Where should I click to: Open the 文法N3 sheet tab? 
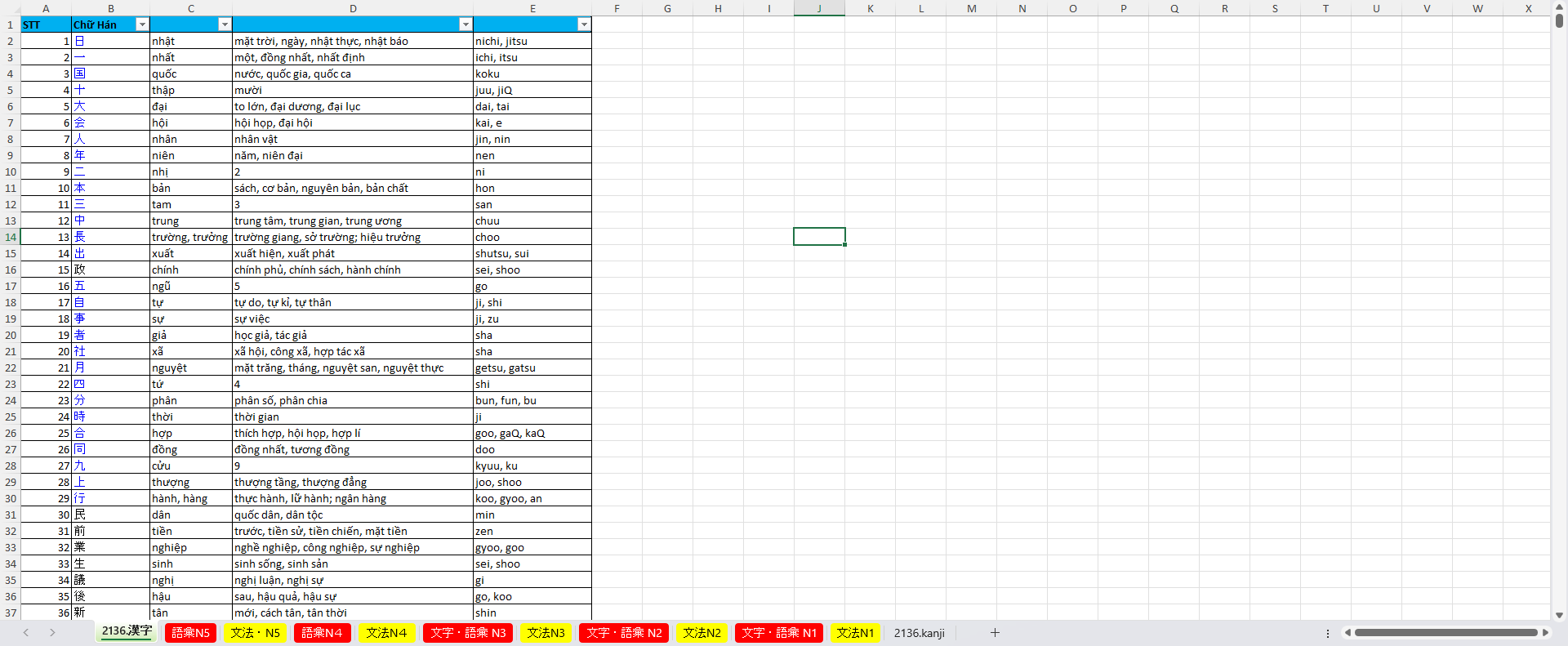546,633
